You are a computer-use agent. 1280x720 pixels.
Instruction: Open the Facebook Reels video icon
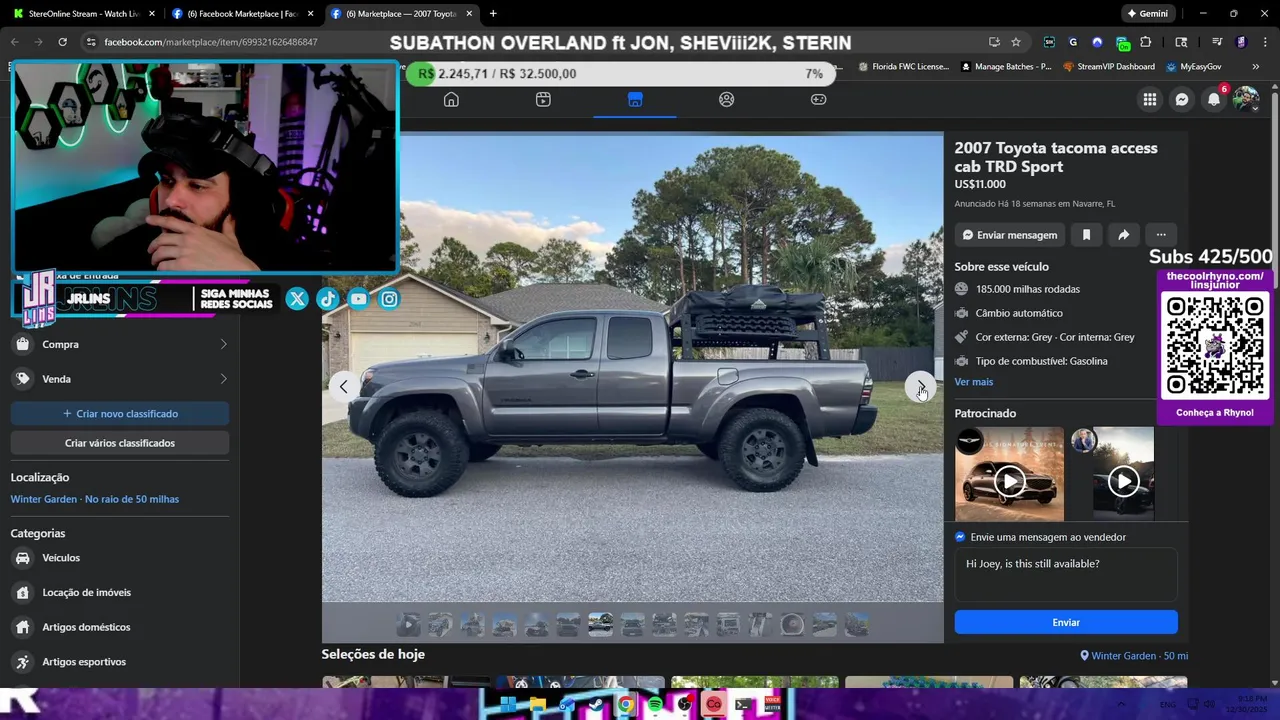point(543,99)
